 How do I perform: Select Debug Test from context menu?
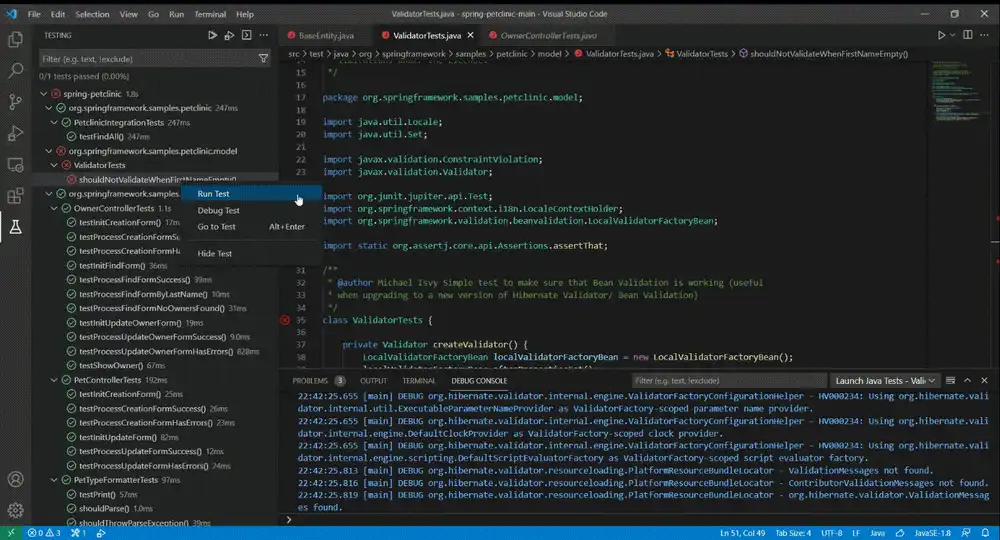tap(218, 210)
